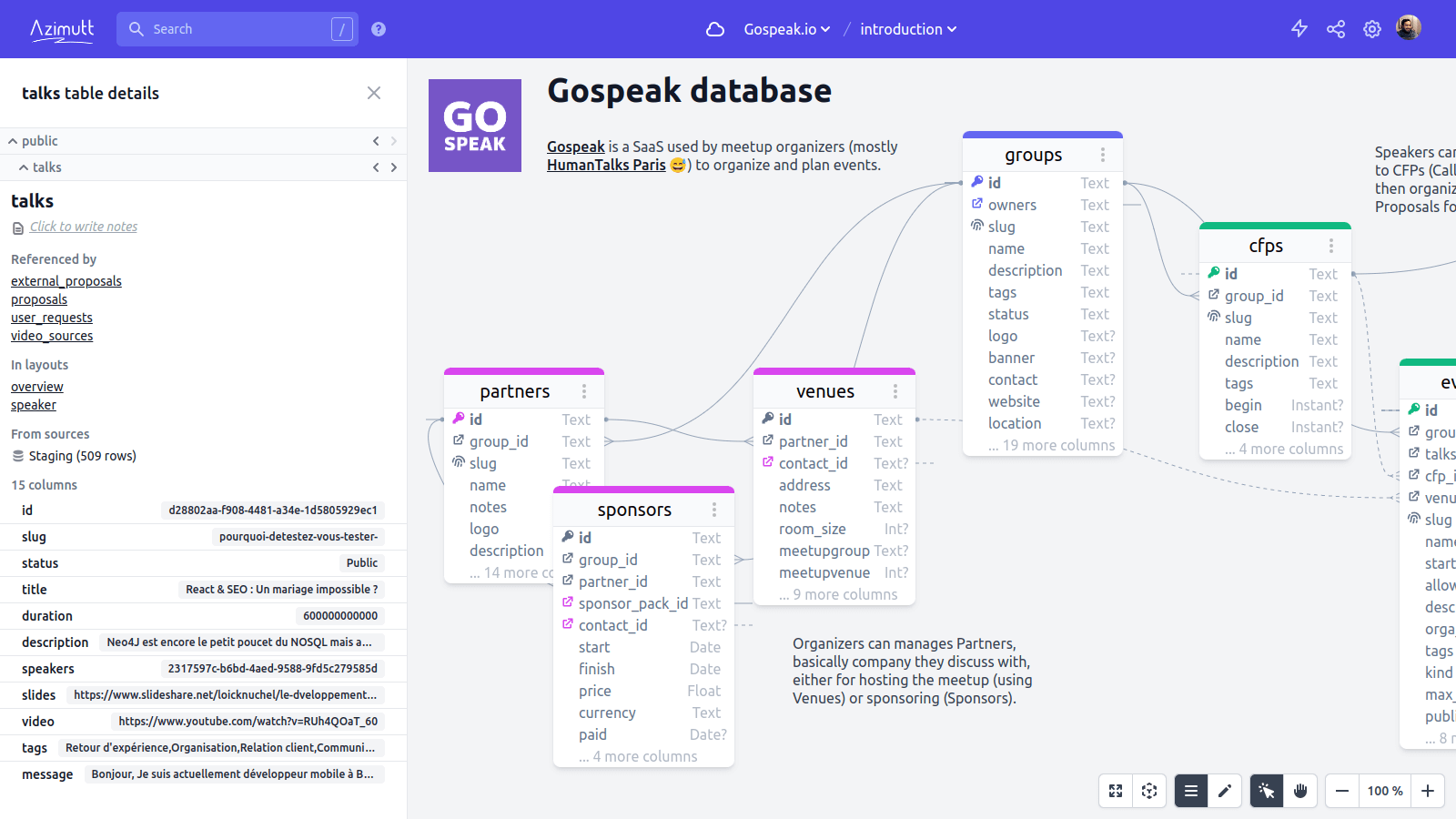The width and height of the screenshot is (1456, 819).
Task: Open the introduction layout dropdown
Action: [907, 28]
